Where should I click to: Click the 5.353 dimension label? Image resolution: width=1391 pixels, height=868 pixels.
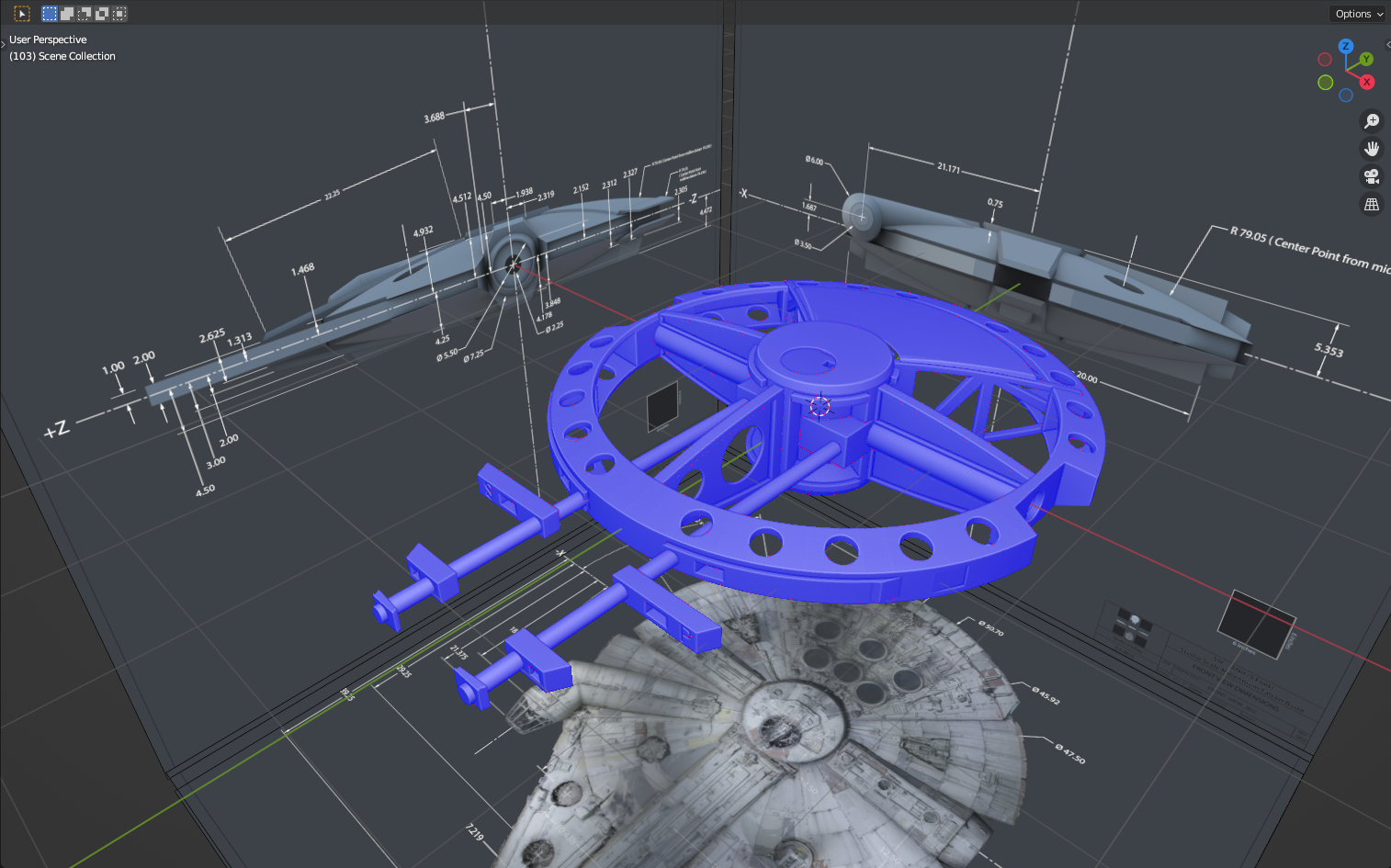(x=1329, y=349)
